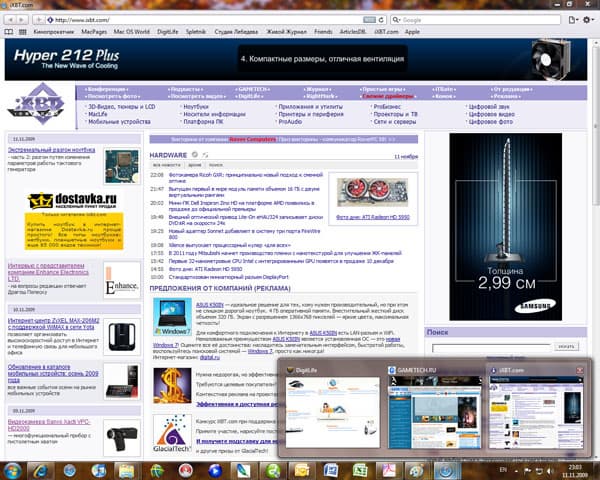Show all bookmarks via the open book icon
The height and width of the screenshot is (480, 600).
9,32
